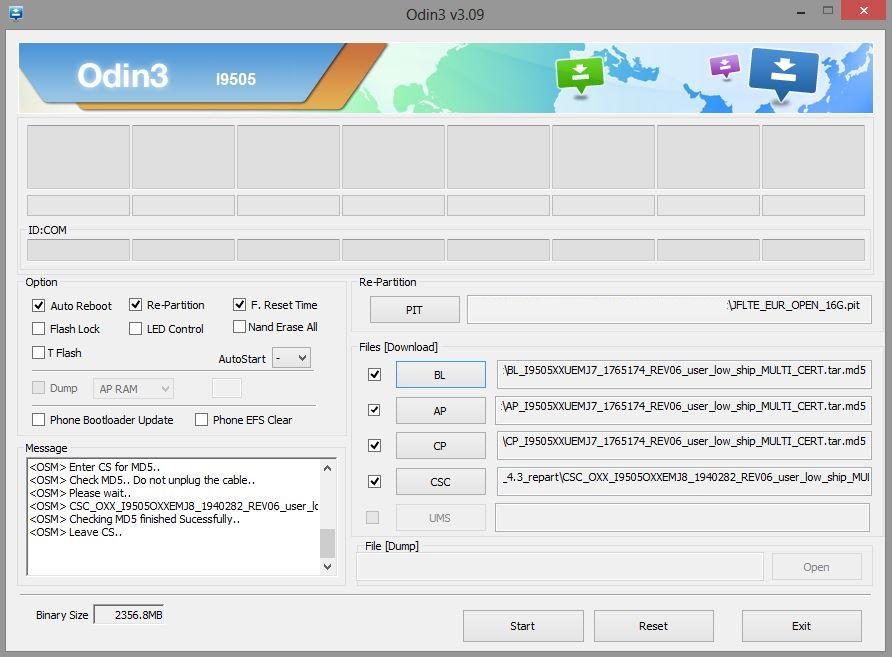Click 'Enter CS for MD5..' log line

(94, 467)
